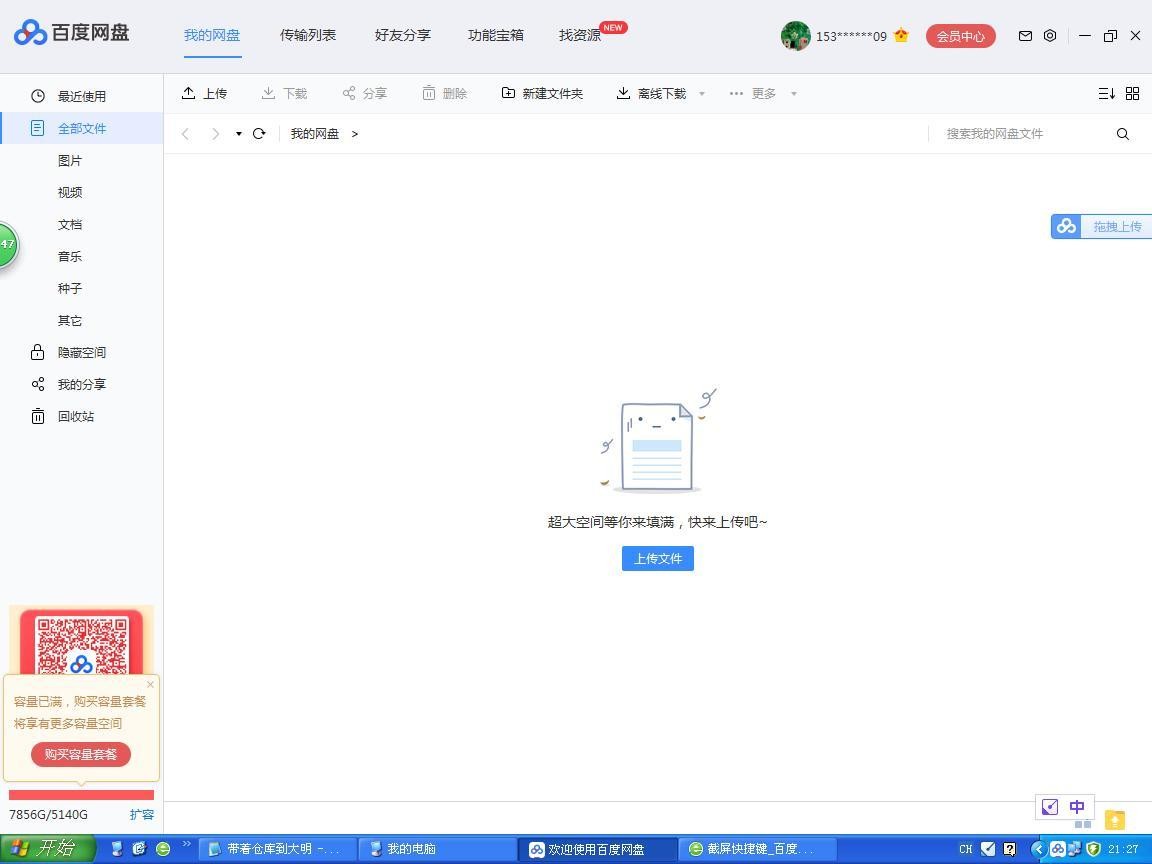Click the 上传文件 button

(658, 558)
